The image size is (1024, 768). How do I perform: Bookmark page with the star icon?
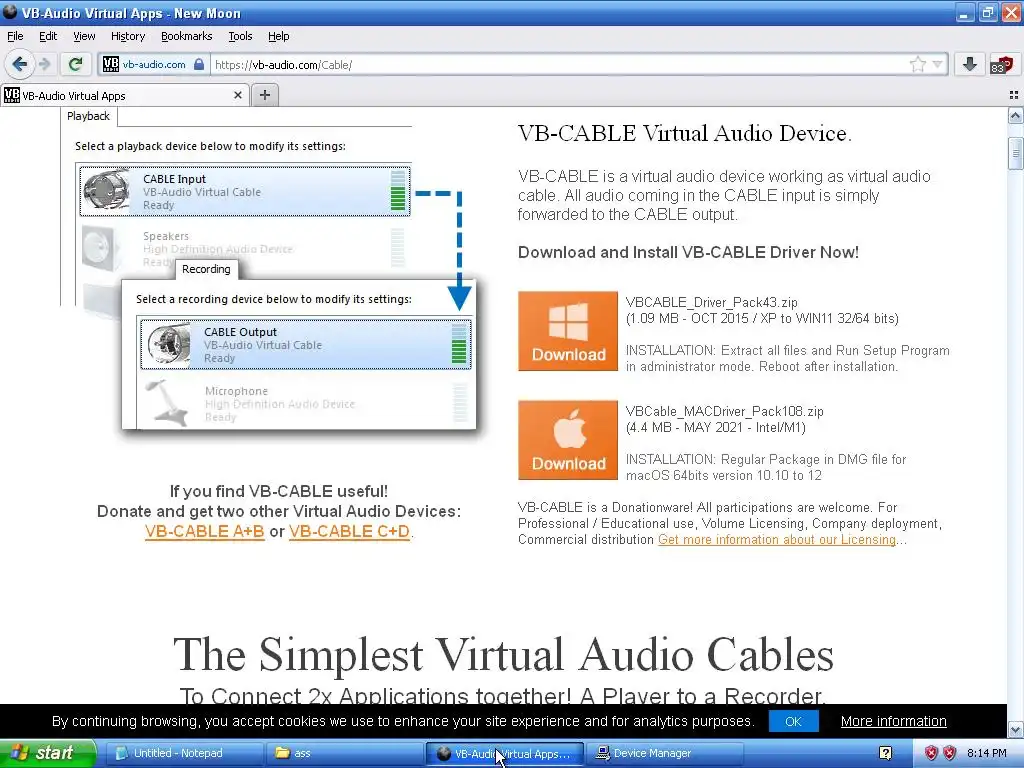coord(918,64)
